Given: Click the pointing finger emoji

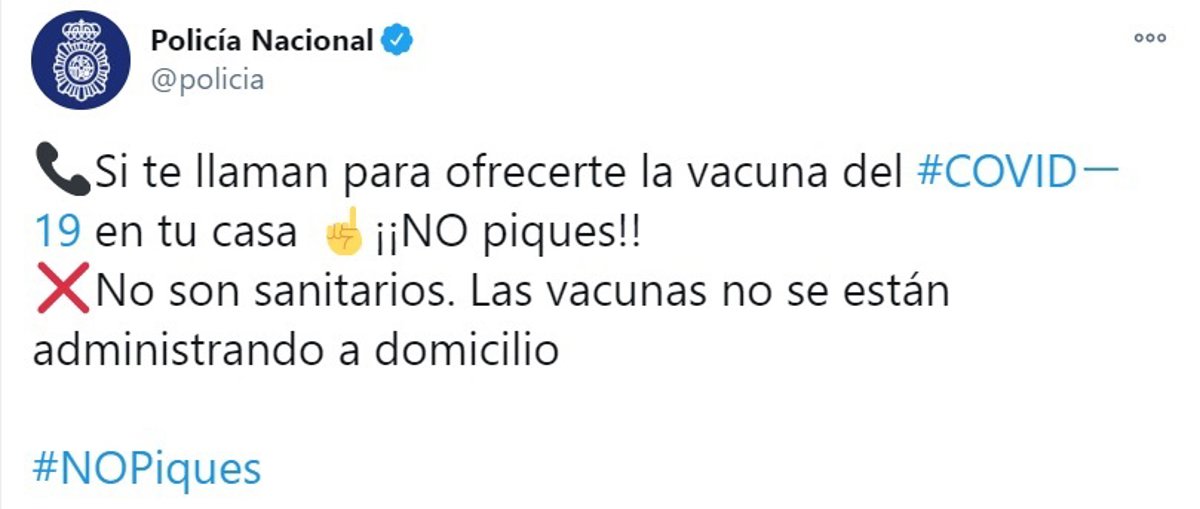Looking at the screenshot, I should [342, 236].
